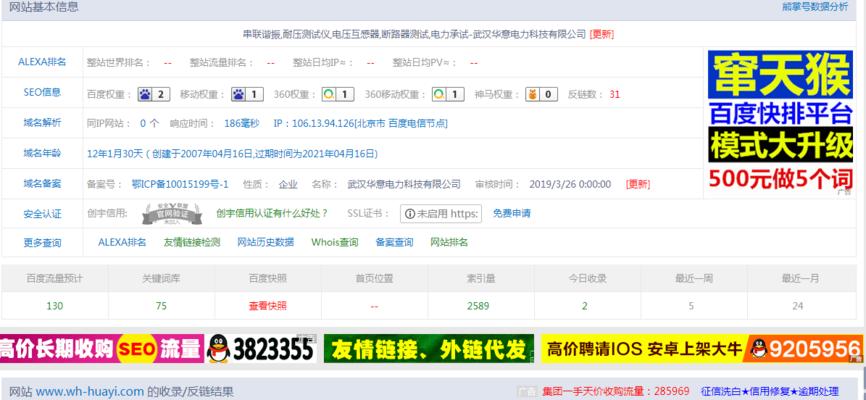Click the 更新 link beside the site title
The image size is (866, 400).
coord(601,34)
